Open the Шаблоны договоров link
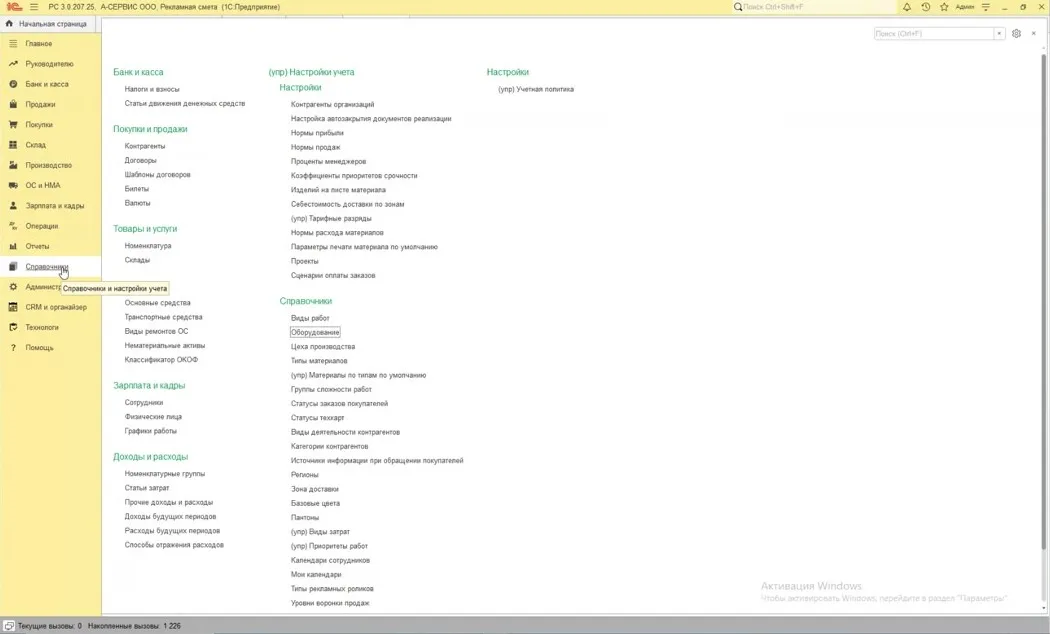This screenshot has height=634, width=1050. (x=157, y=175)
